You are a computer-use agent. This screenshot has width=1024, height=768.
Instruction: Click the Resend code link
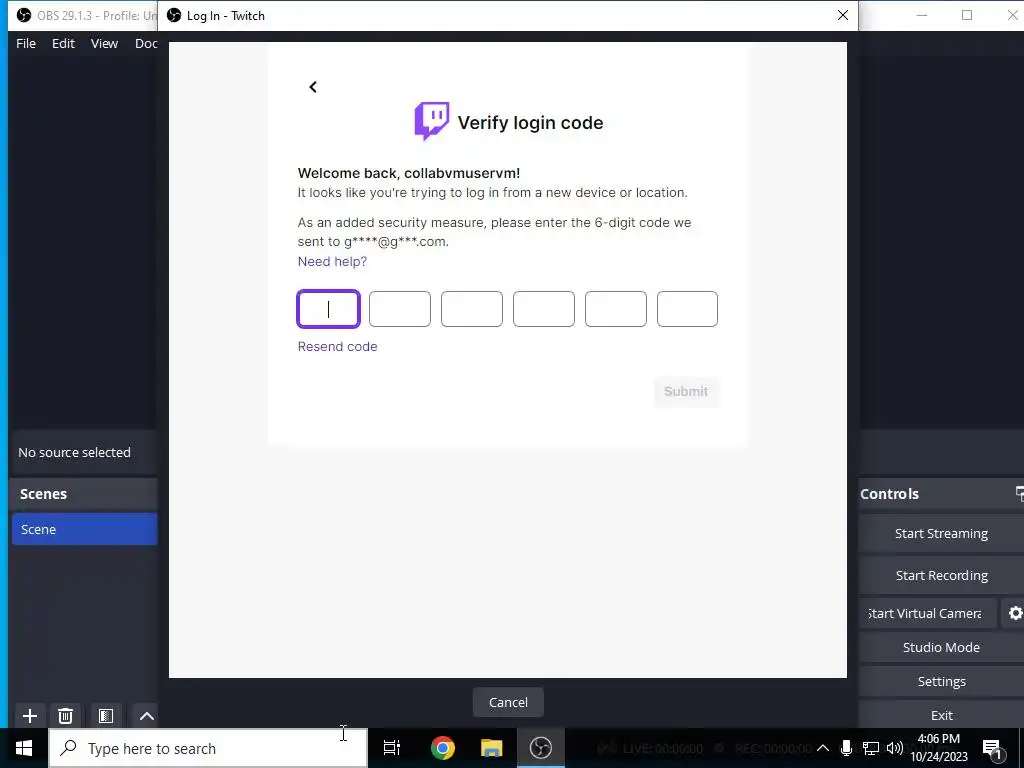(338, 346)
